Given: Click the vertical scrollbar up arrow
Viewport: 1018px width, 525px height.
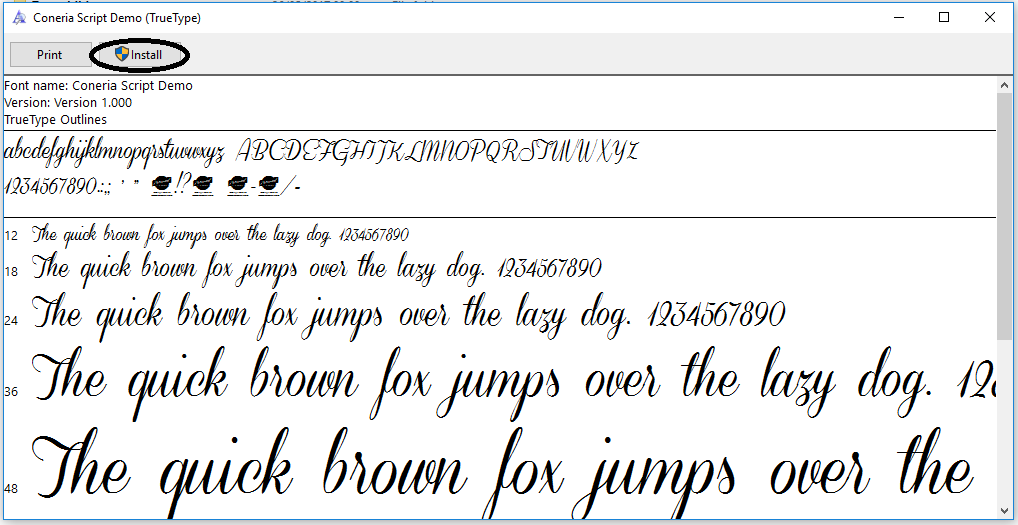Looking at the screenshot, I should pyautogui.click(x=1003, y=84).
